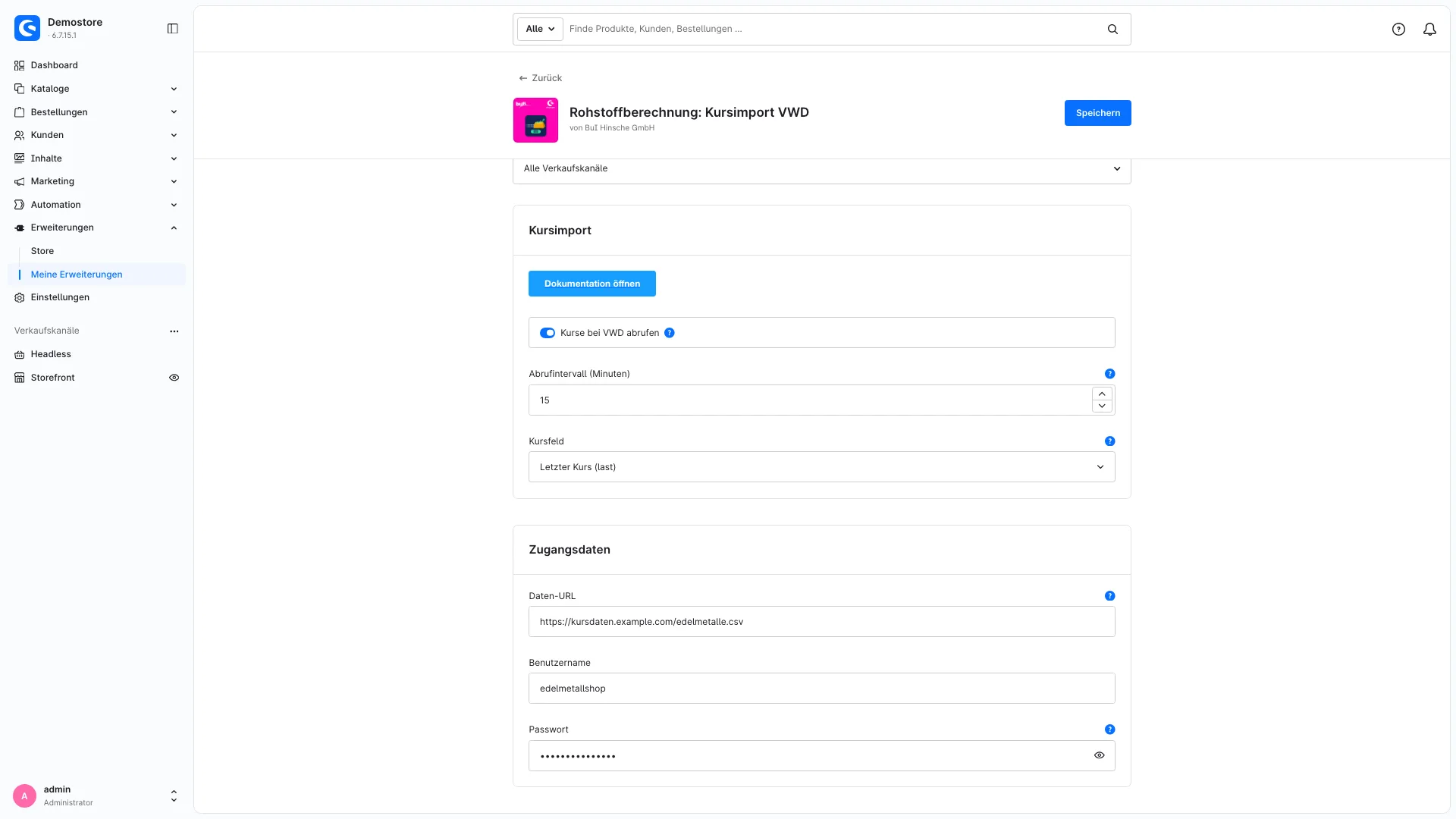Toggle Kurse bei VWD abrufen switch

point(548,333)
